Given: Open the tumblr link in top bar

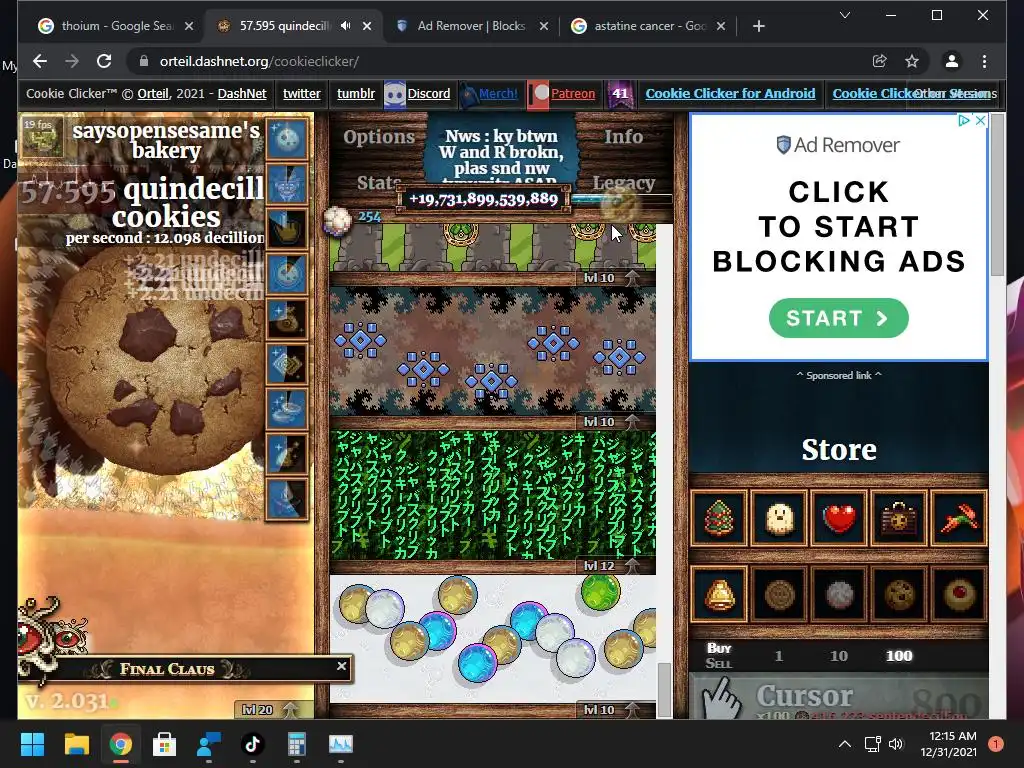Looking at the screenshot, I should (356, 93).
